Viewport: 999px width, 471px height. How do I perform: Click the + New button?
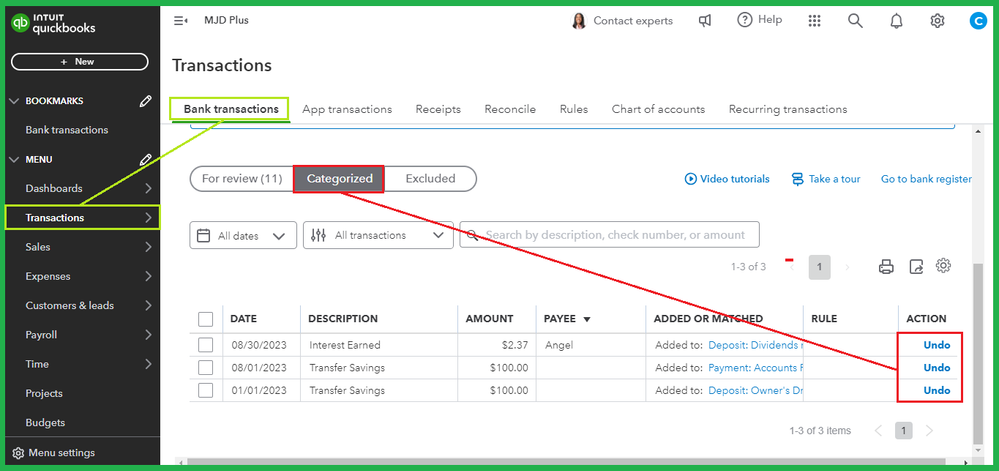pos(80,62)
